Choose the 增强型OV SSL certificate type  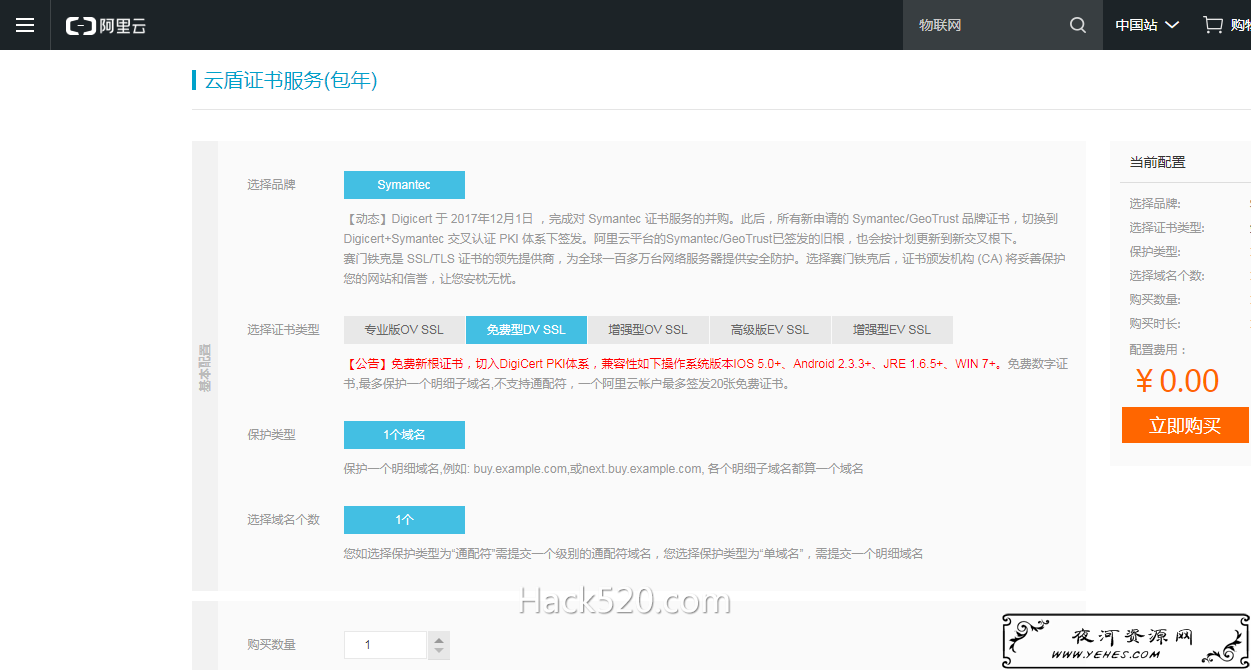pos(648,330)
